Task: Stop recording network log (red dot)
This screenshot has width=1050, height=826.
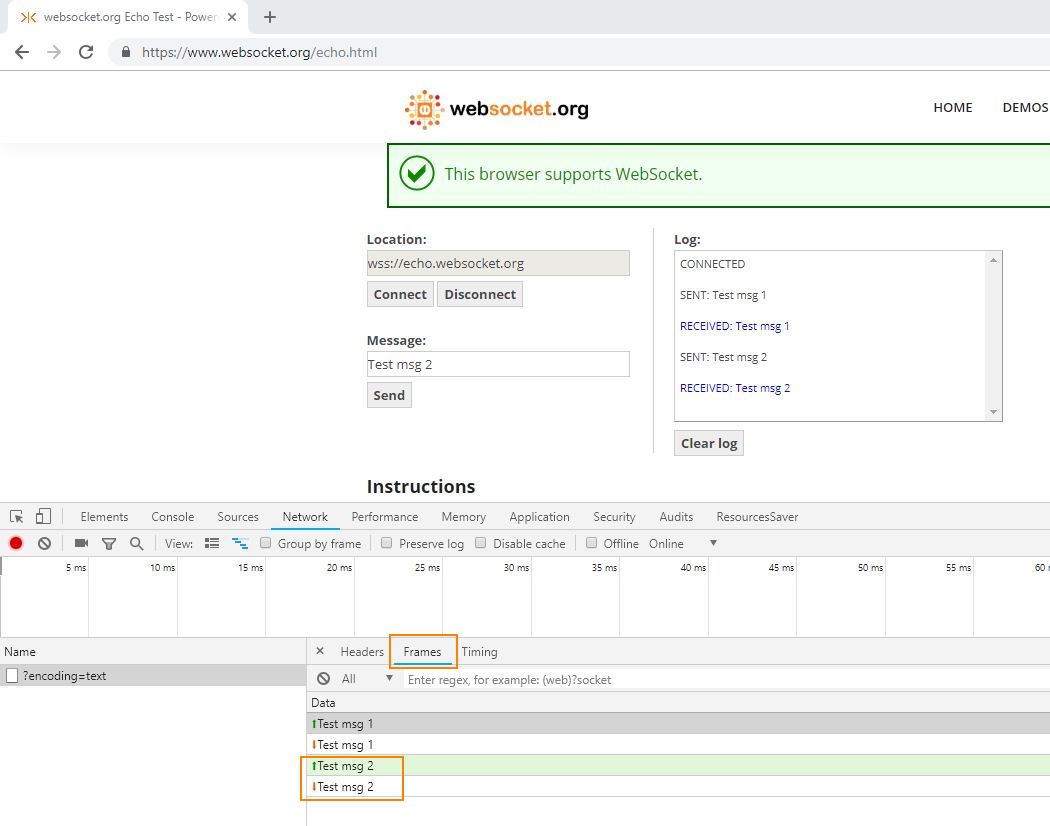Action: click(16, 543)
